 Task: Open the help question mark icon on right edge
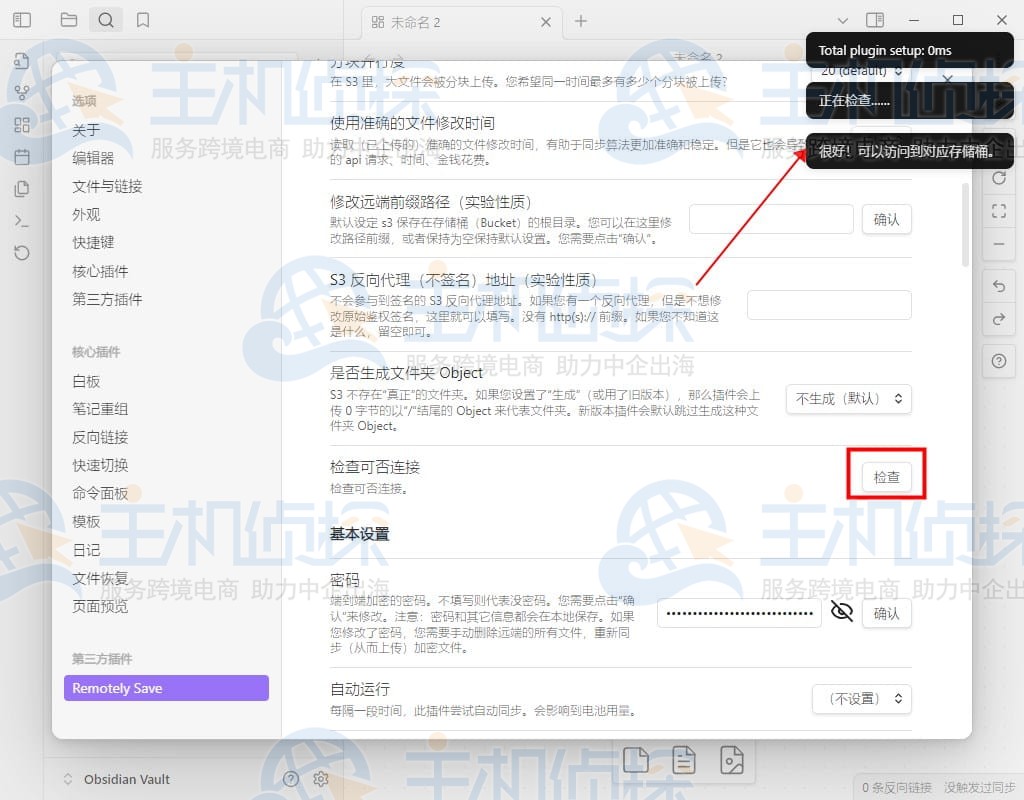tap(999, 361)
